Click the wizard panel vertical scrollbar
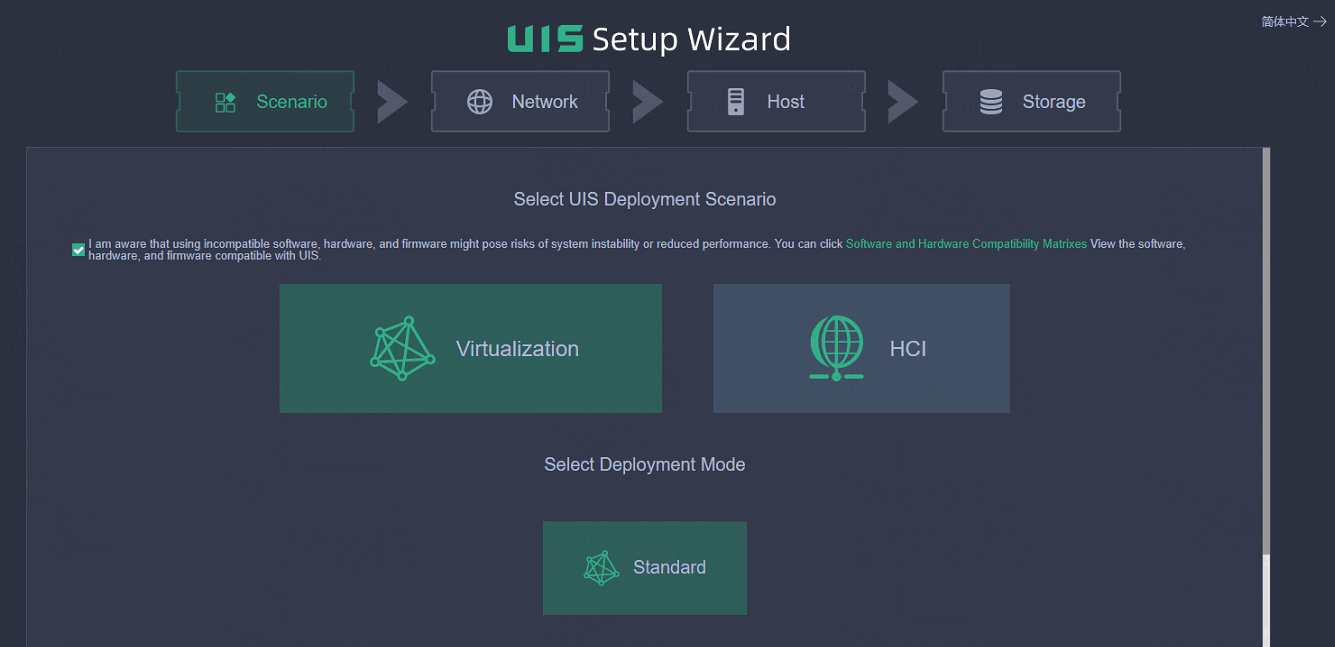The height and width of the screenshot is (647, 1335). pyautogui.click(x=1266, y=350)
